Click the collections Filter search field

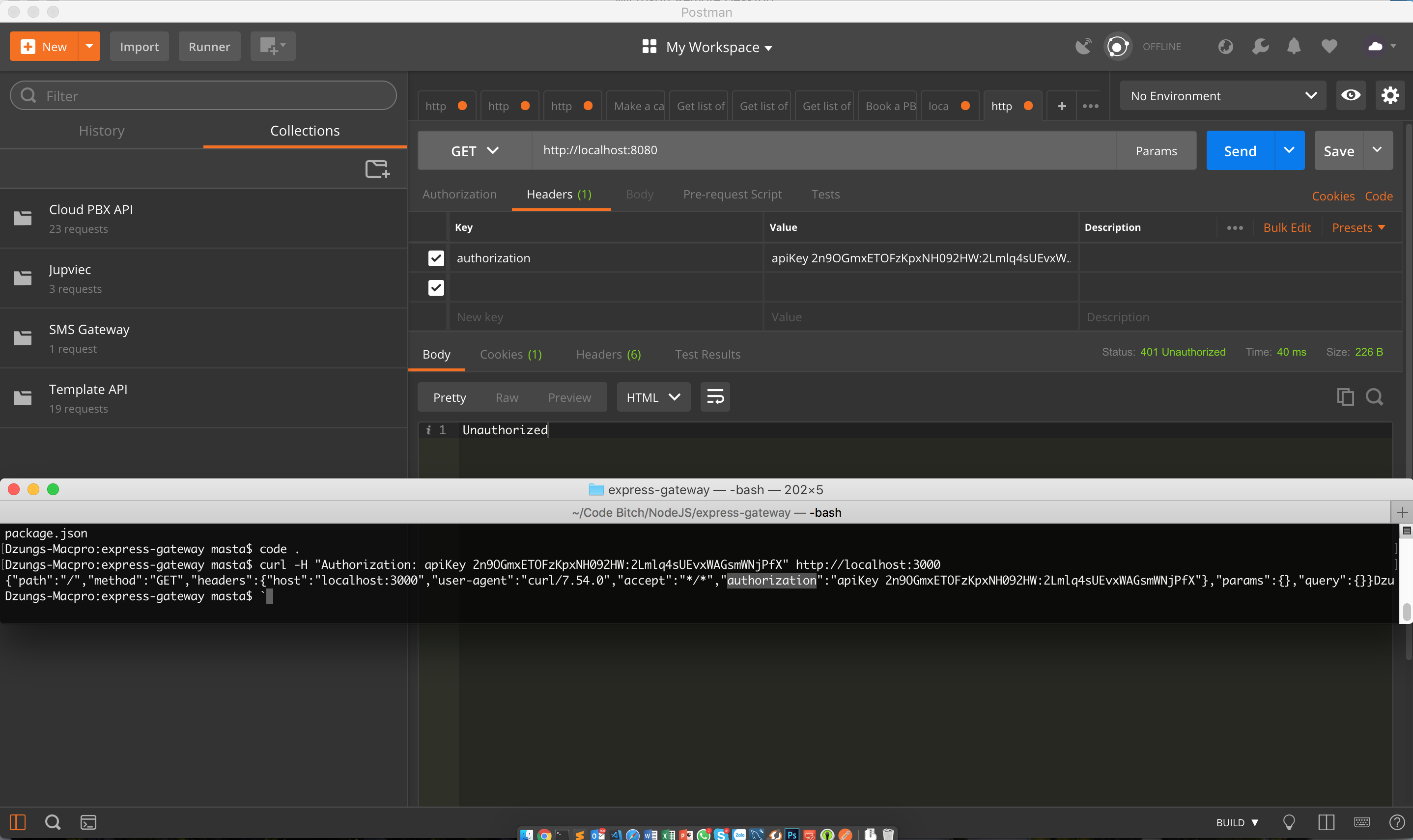(x=203, y=95)
